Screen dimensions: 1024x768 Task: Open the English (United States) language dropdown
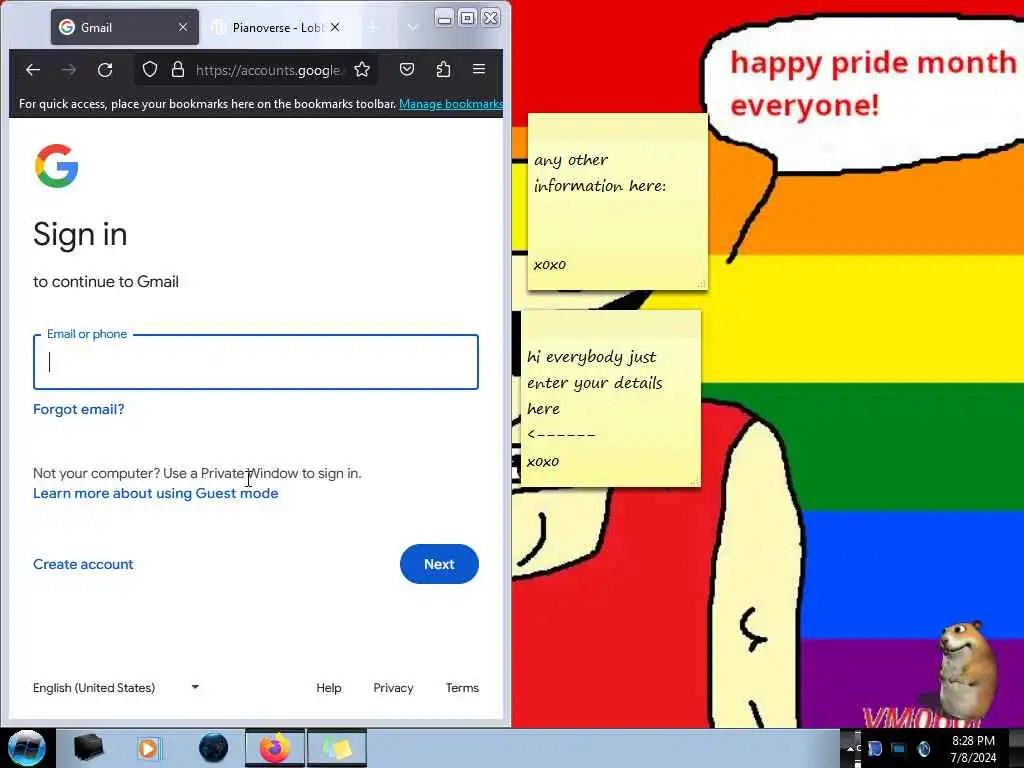tap(116, 688)
